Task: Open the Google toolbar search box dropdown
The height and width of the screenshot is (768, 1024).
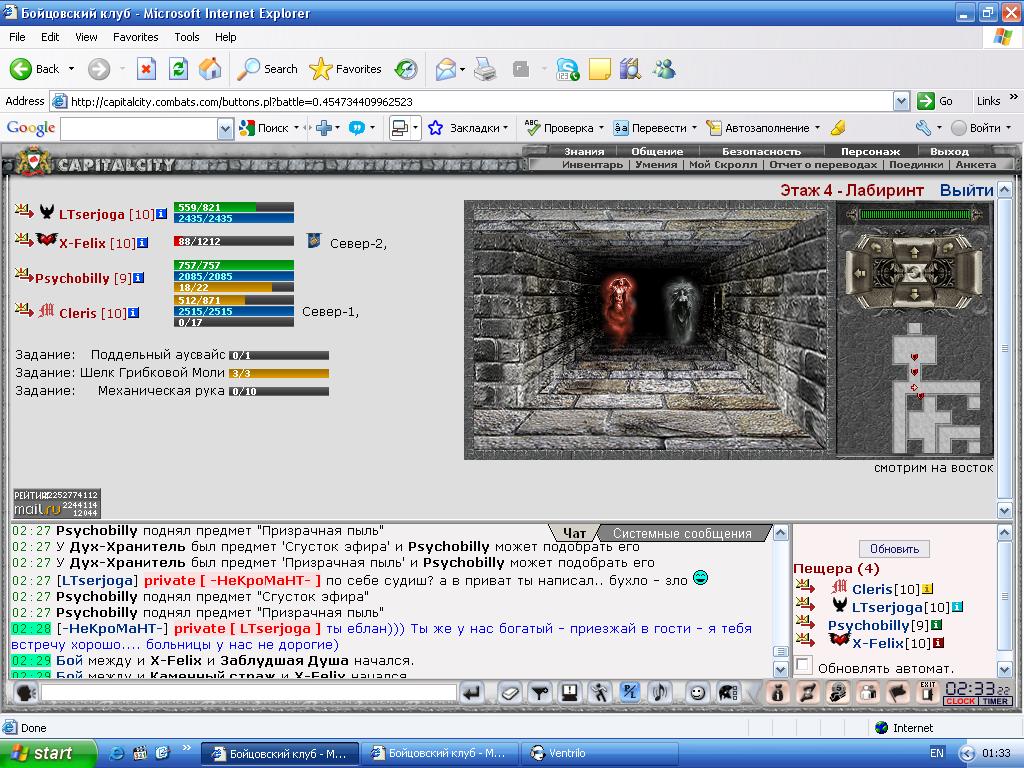Action: pyautogui.click(x=225, y=129)
